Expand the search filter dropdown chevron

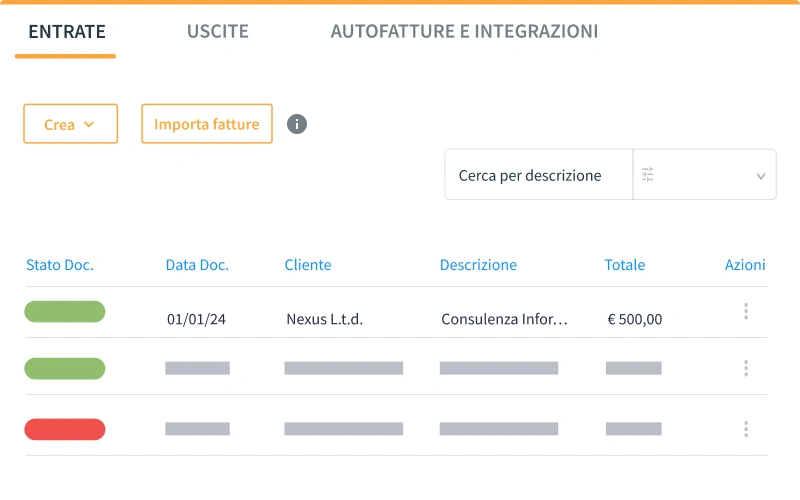760,176
